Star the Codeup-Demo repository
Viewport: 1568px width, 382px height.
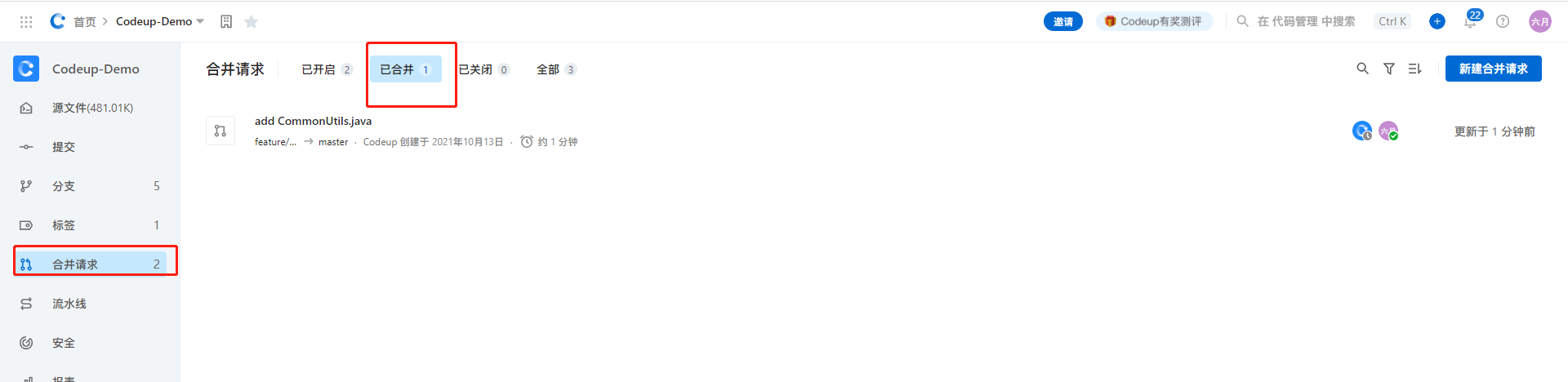point(252,22)
